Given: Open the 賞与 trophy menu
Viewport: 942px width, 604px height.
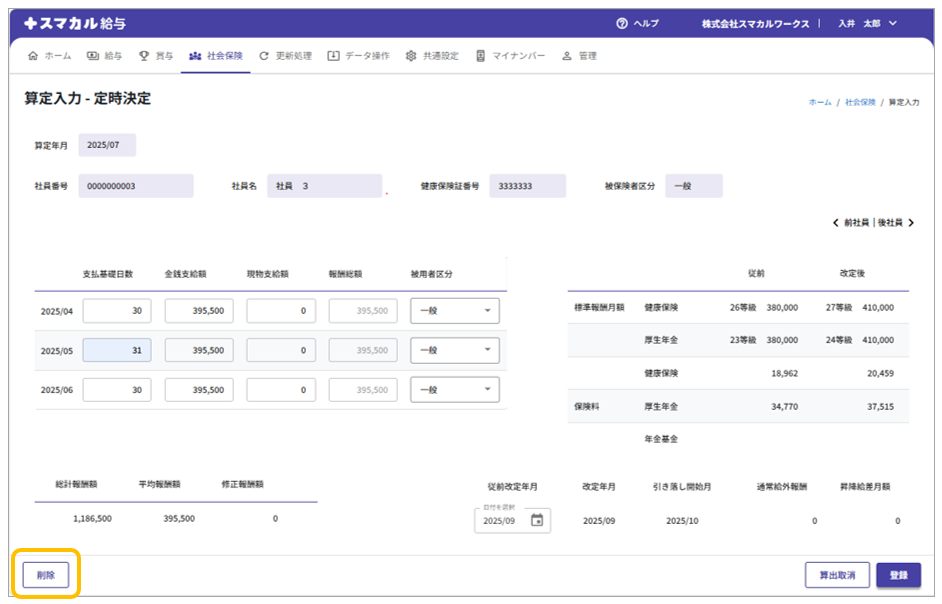Looking at the screenshot, I should click(155, 56).
